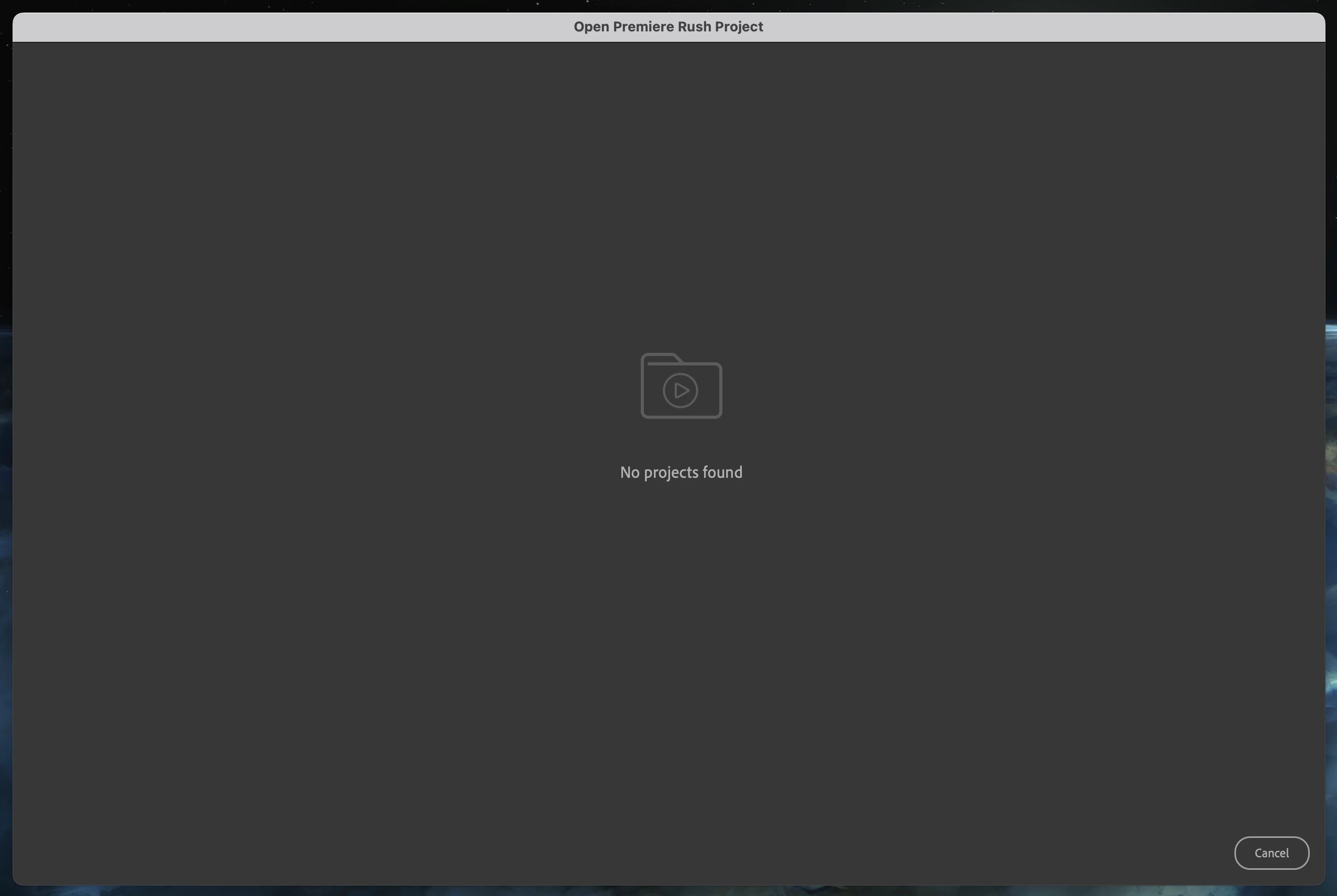Click the word "No" in empty state text

pos(629,472)
